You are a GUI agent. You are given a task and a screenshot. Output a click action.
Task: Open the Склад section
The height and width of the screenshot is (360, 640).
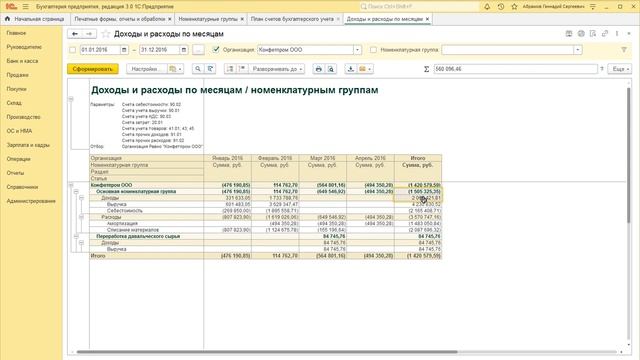pos(14,103)
